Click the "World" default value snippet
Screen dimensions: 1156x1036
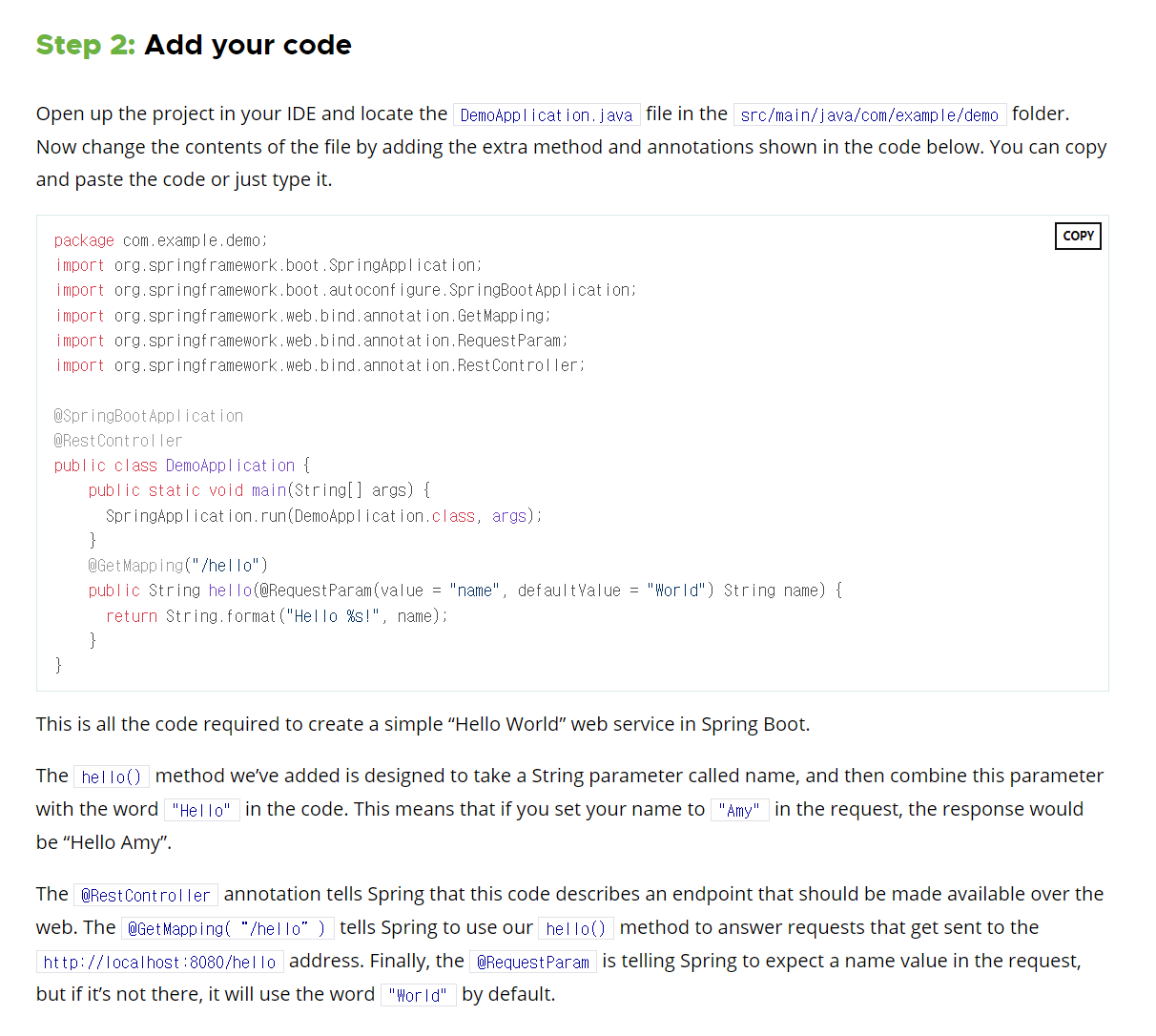click(418, 995)
